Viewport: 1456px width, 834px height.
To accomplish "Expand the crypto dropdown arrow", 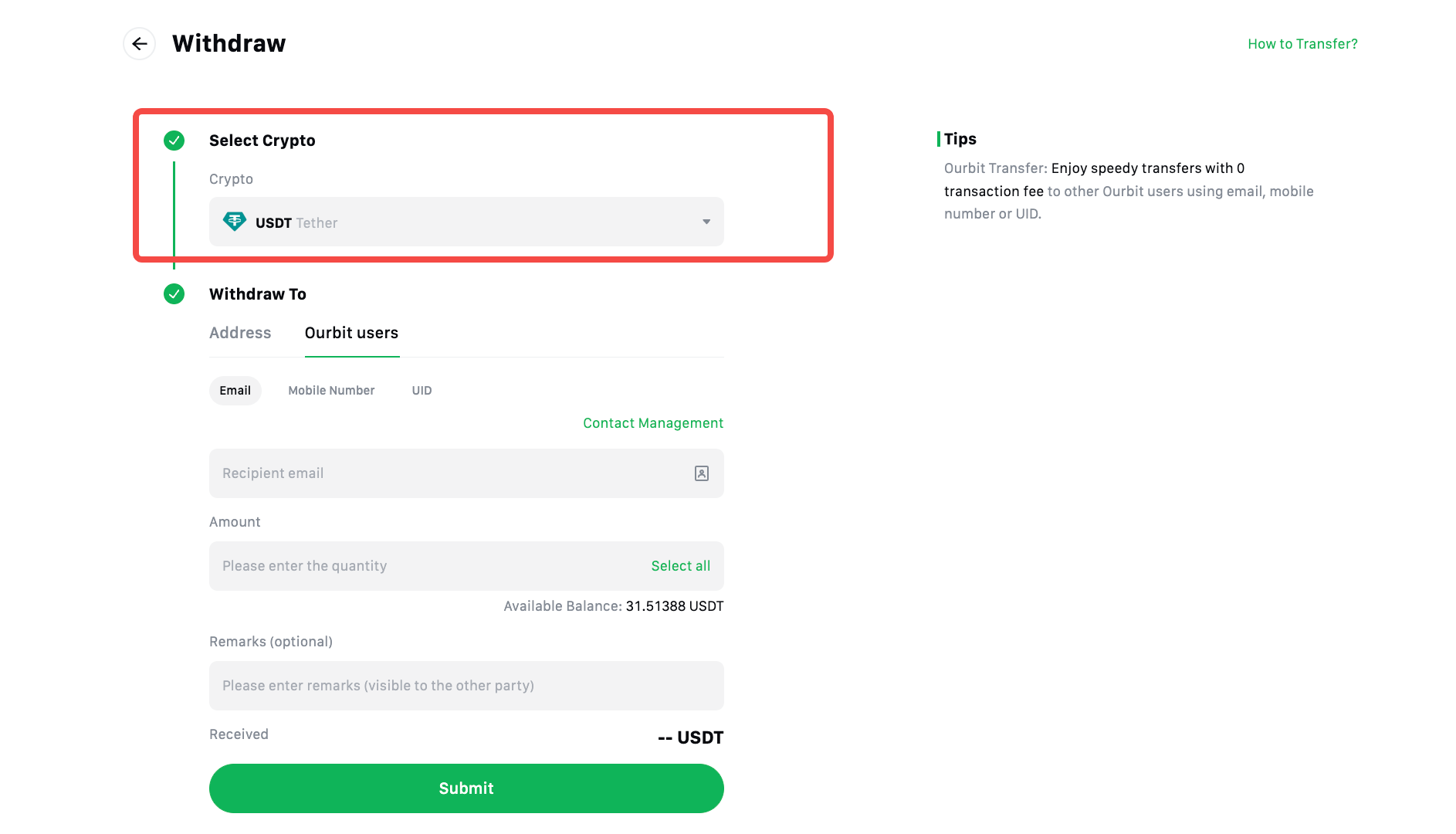I will [x=706, y=222].
